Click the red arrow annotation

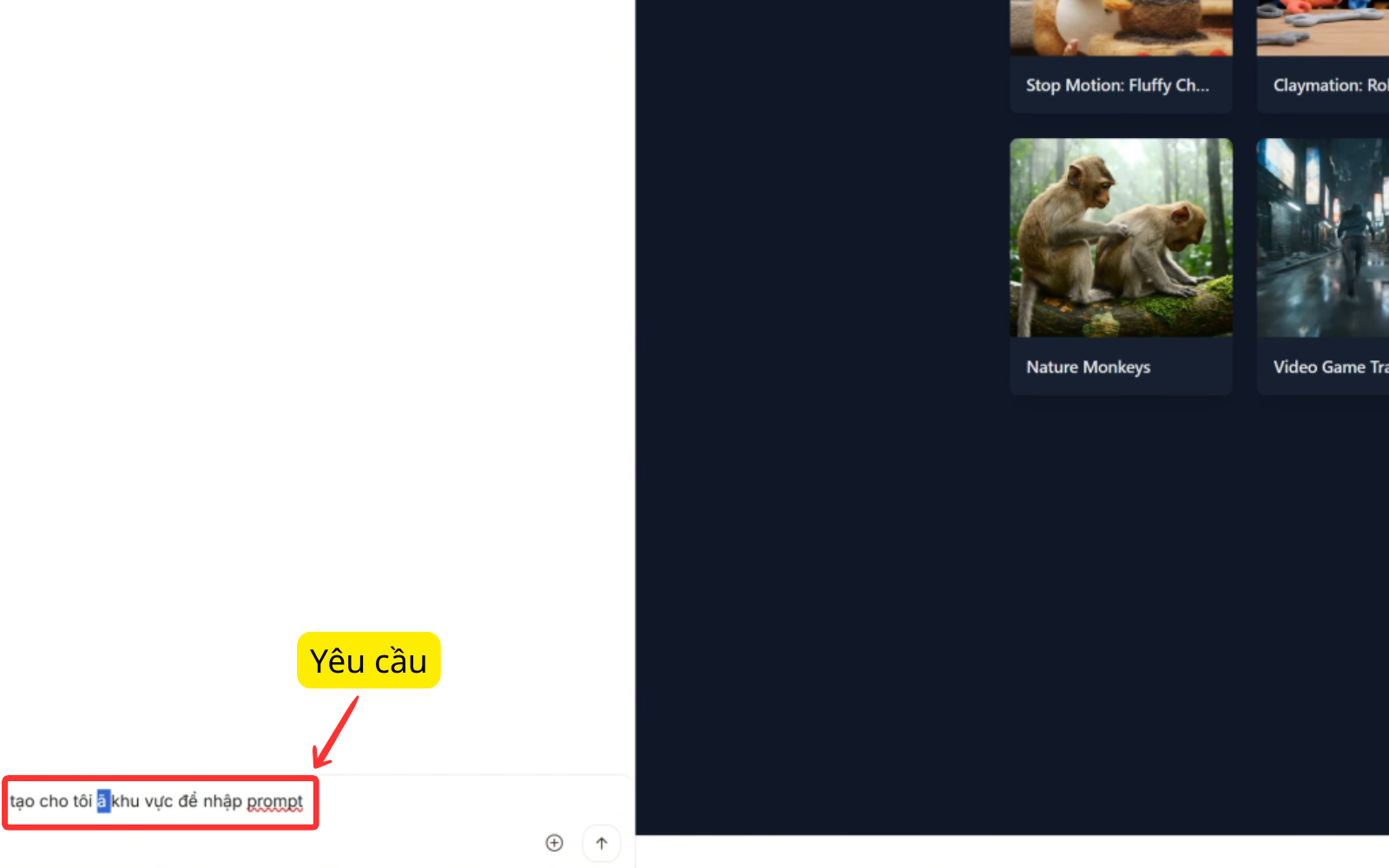click(x=336, y=732)
